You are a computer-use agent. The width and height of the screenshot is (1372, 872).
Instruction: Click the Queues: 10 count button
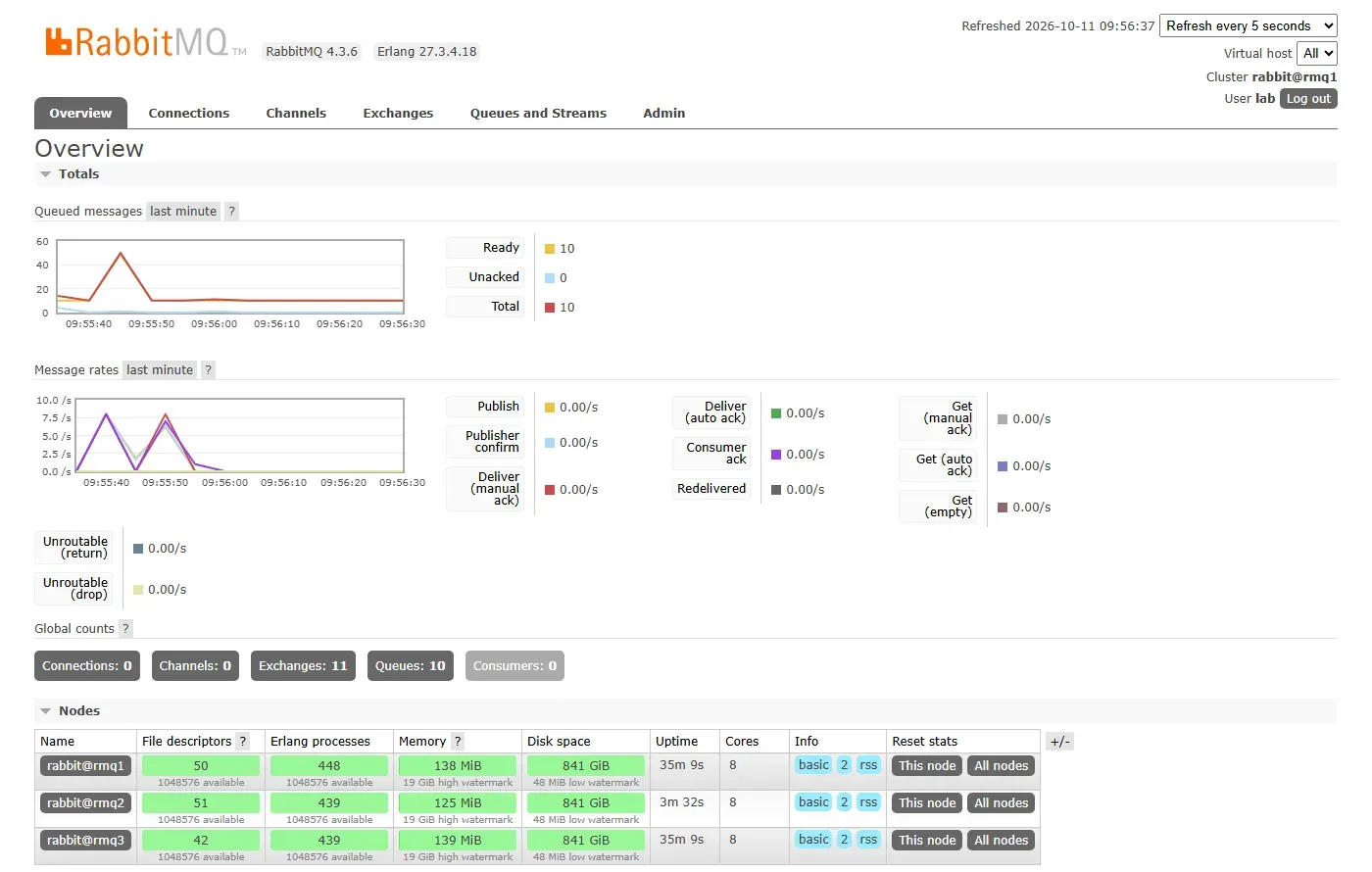tap(411, 666)
